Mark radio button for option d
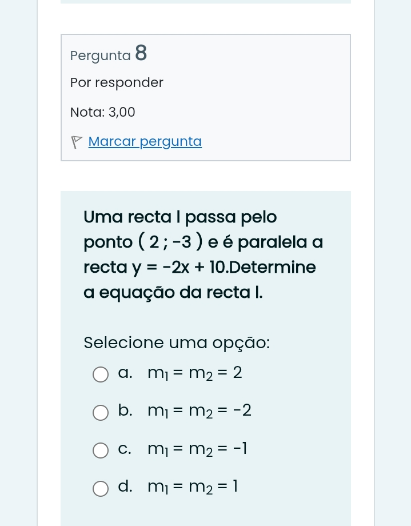The height and width of the screenshot is (526, 411). (101, 488)
